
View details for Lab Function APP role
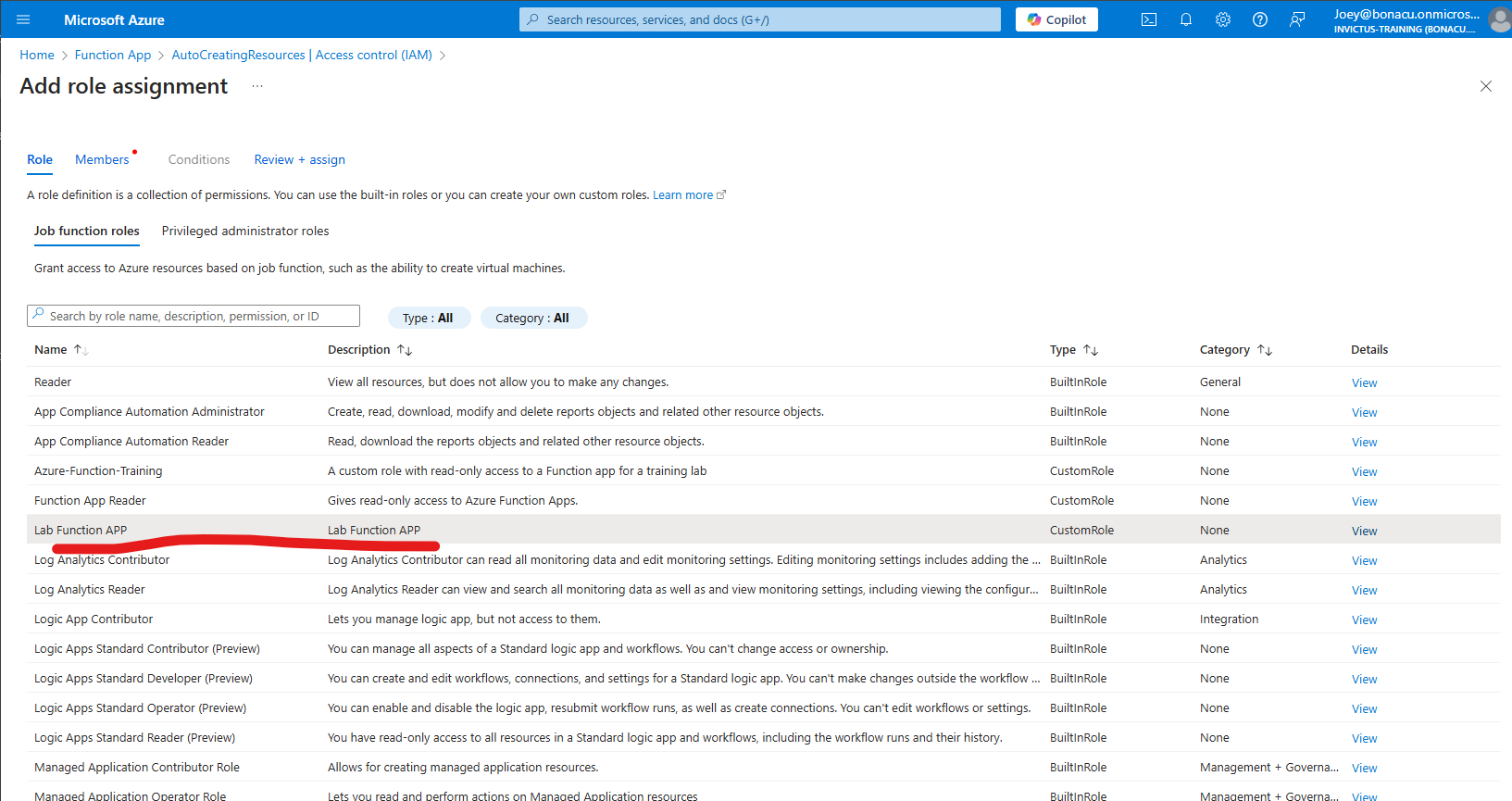[x=1364, y=531]
